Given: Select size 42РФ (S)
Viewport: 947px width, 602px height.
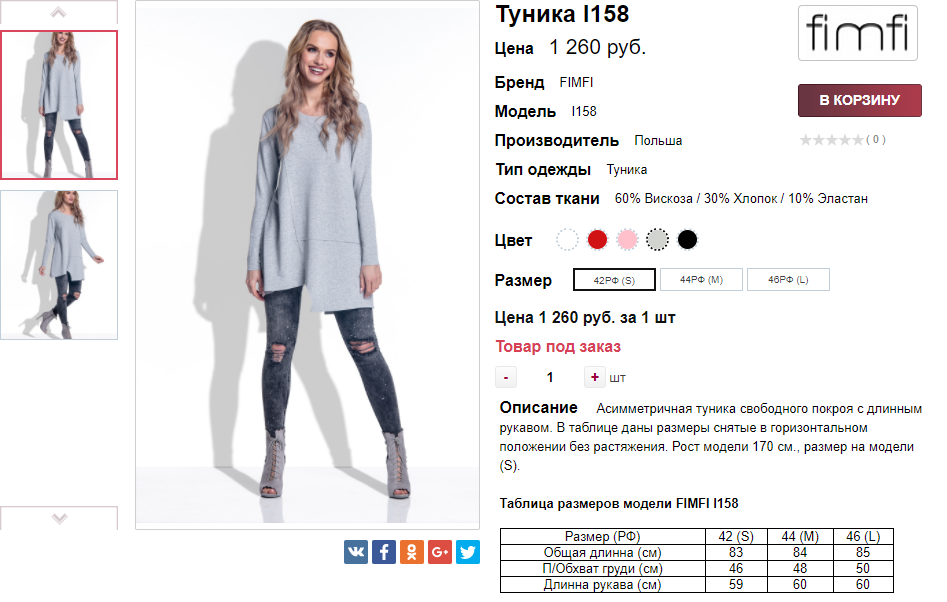Looking at the screenshot, I should pyautogui.click(x=614, y=280).
